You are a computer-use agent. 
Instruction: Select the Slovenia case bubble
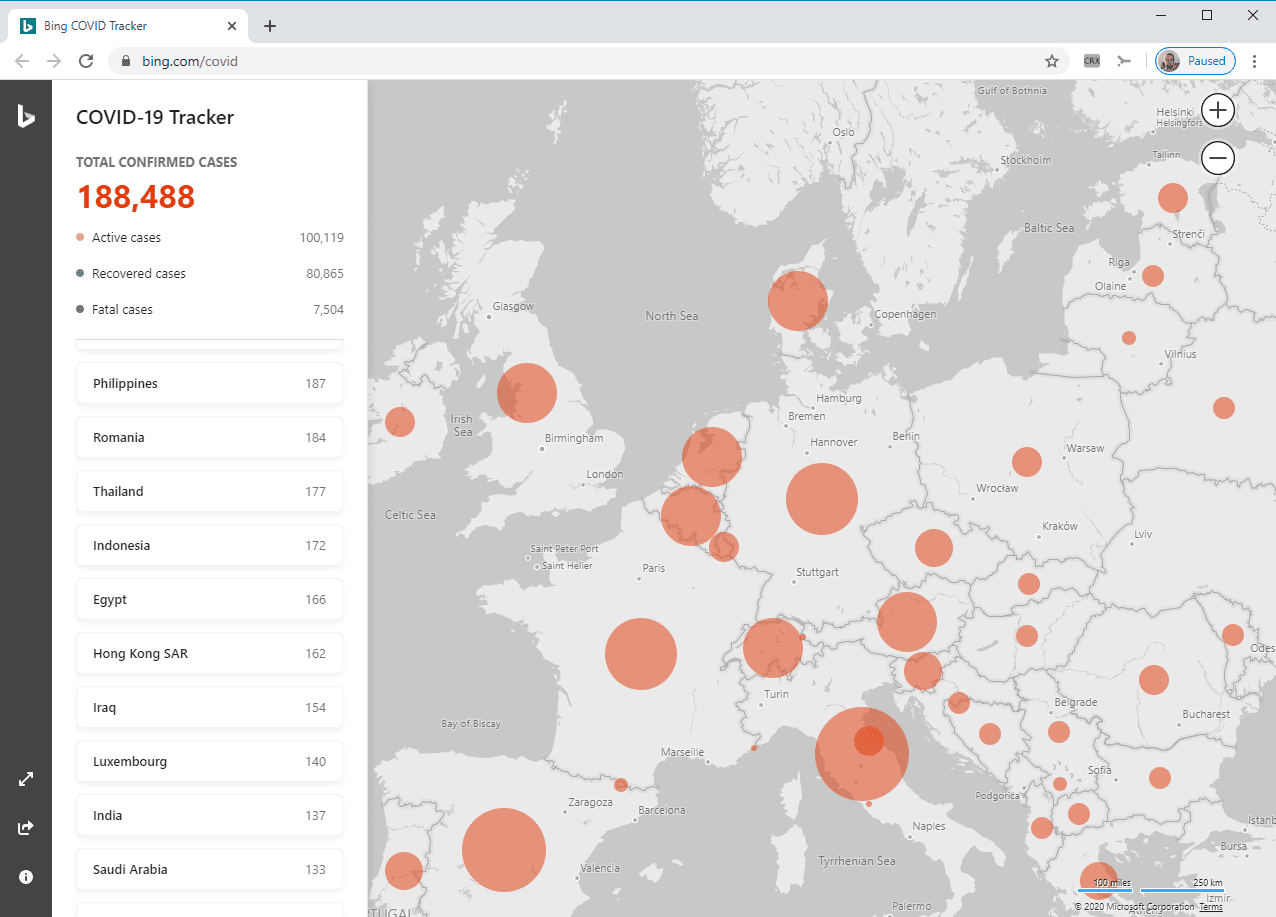tap(923, 672)
